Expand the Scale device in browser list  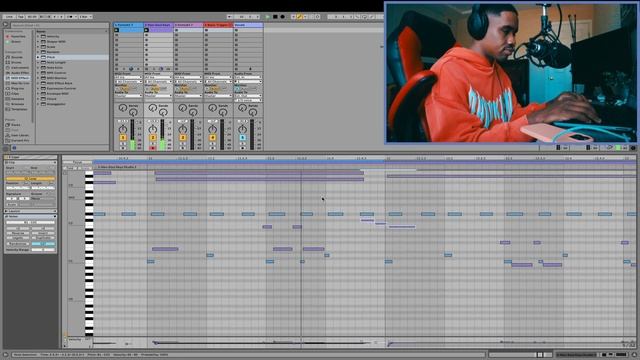tap(38, 47)
